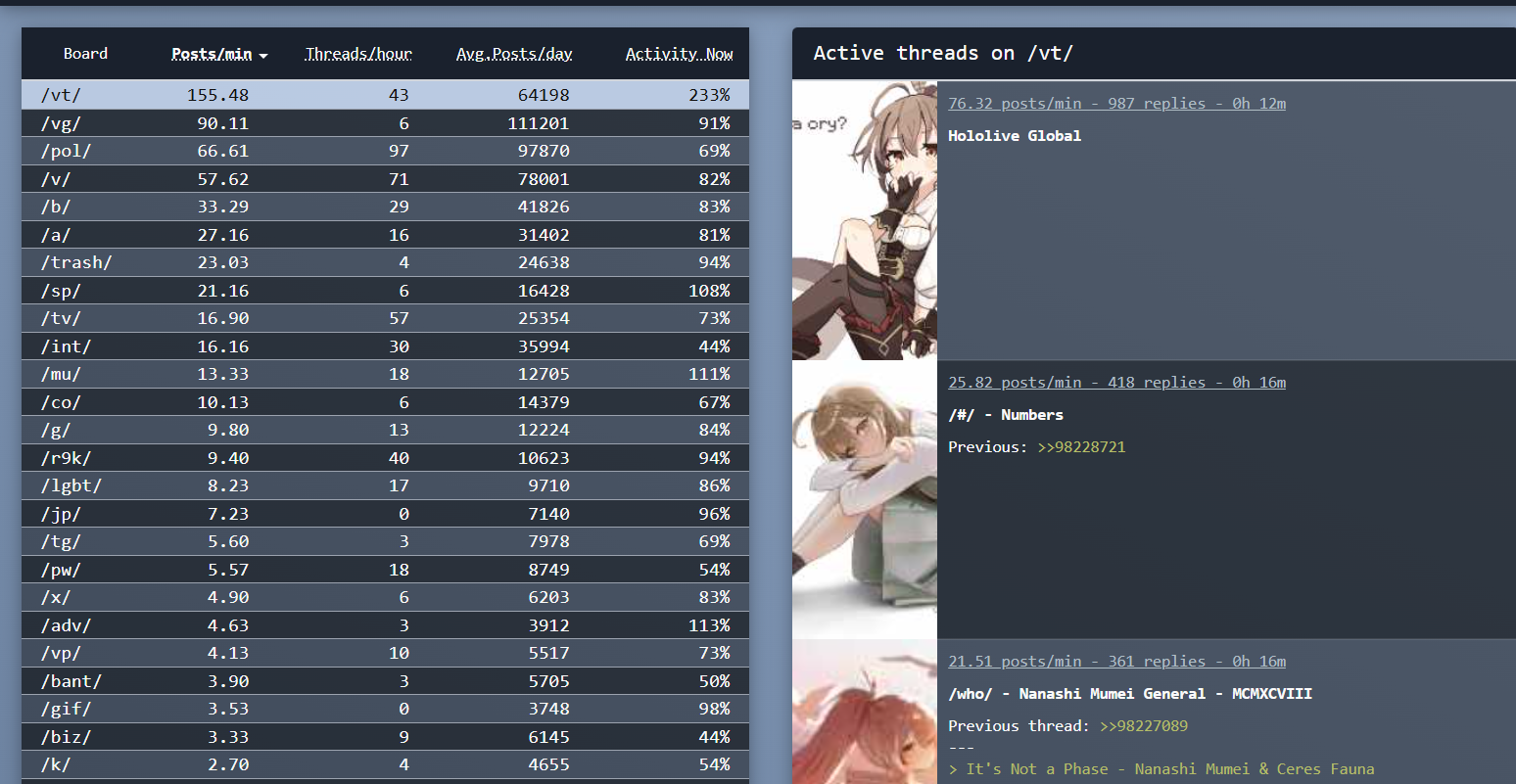The width and height of the screenshot is (1516, 784).
Task: Select the /v/ board row
Action: [385, 179]
